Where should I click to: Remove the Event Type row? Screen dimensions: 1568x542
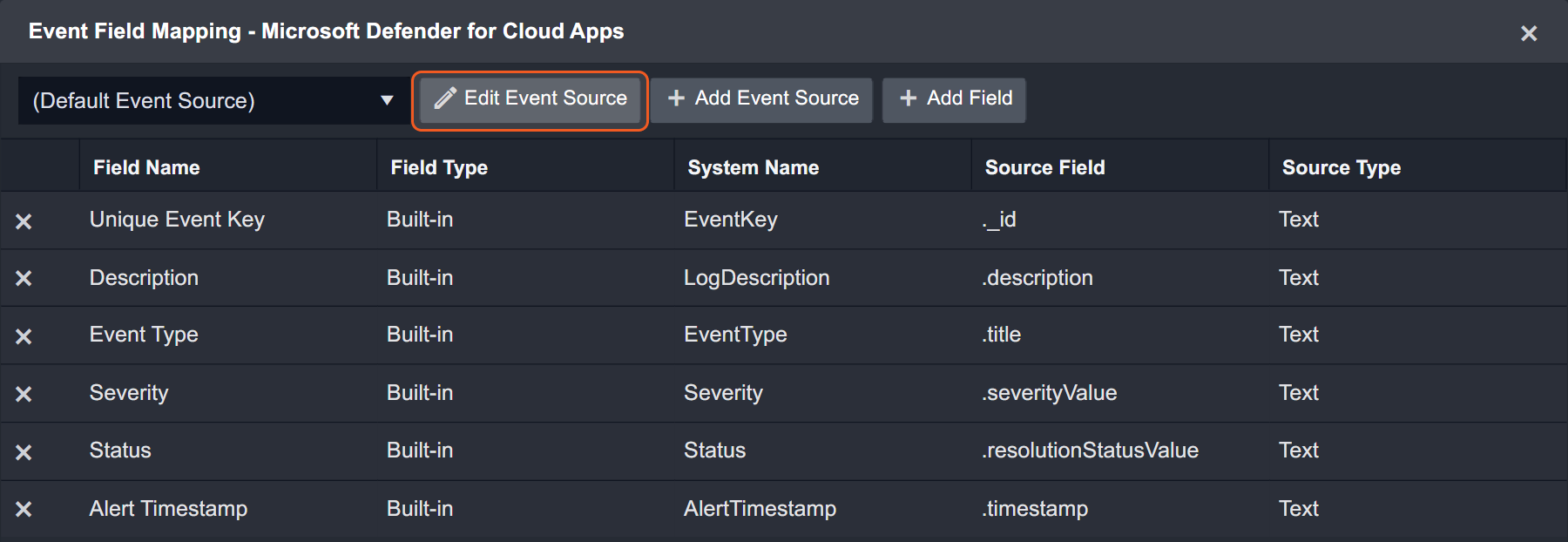[x=24, y=336]
